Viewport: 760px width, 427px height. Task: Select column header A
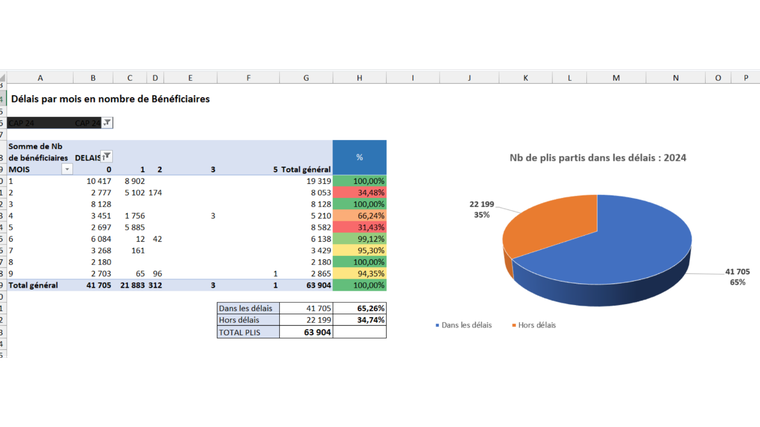40,78
